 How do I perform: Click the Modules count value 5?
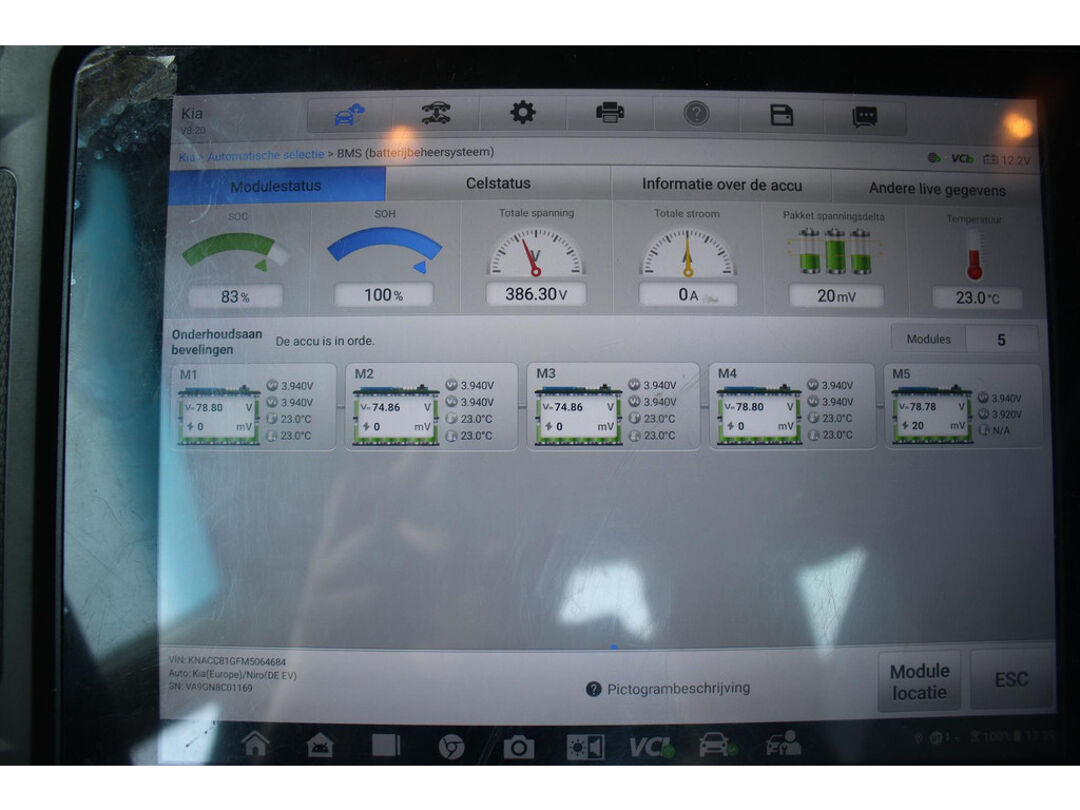[1001, 340]
